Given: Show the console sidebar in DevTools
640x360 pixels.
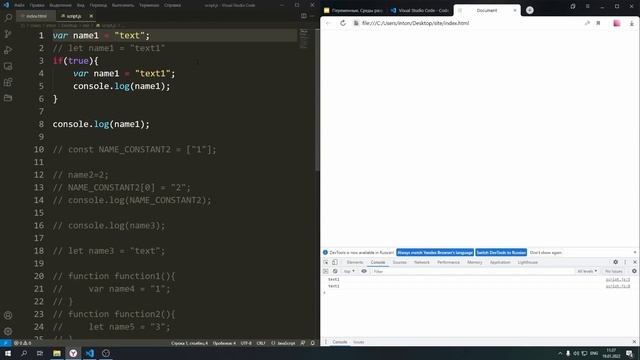Looking at the screenshot, I should 326,271.
